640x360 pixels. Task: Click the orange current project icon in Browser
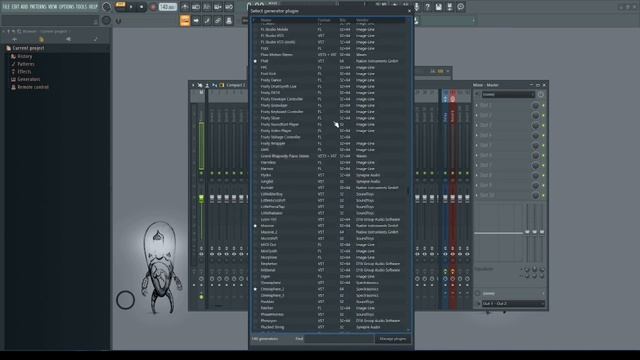click(x=41, y=39)
